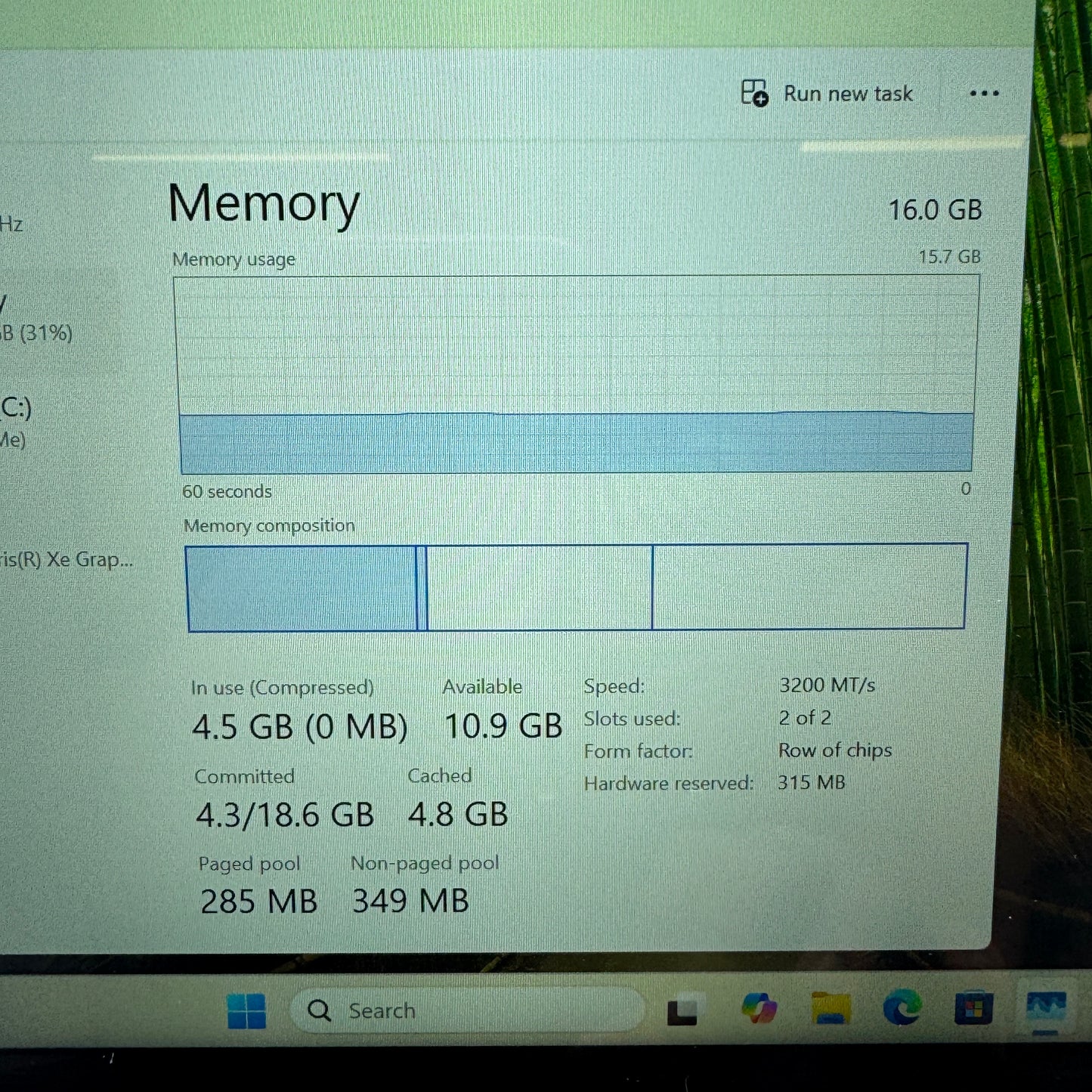Open the three-dot more options menu
1092x1092 pixels.
tap(984, 94)
